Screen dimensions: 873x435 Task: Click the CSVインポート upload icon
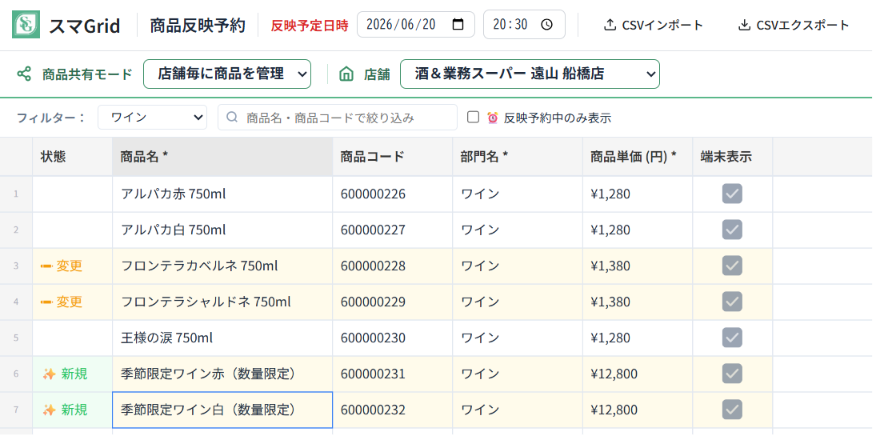coord(610,25)
